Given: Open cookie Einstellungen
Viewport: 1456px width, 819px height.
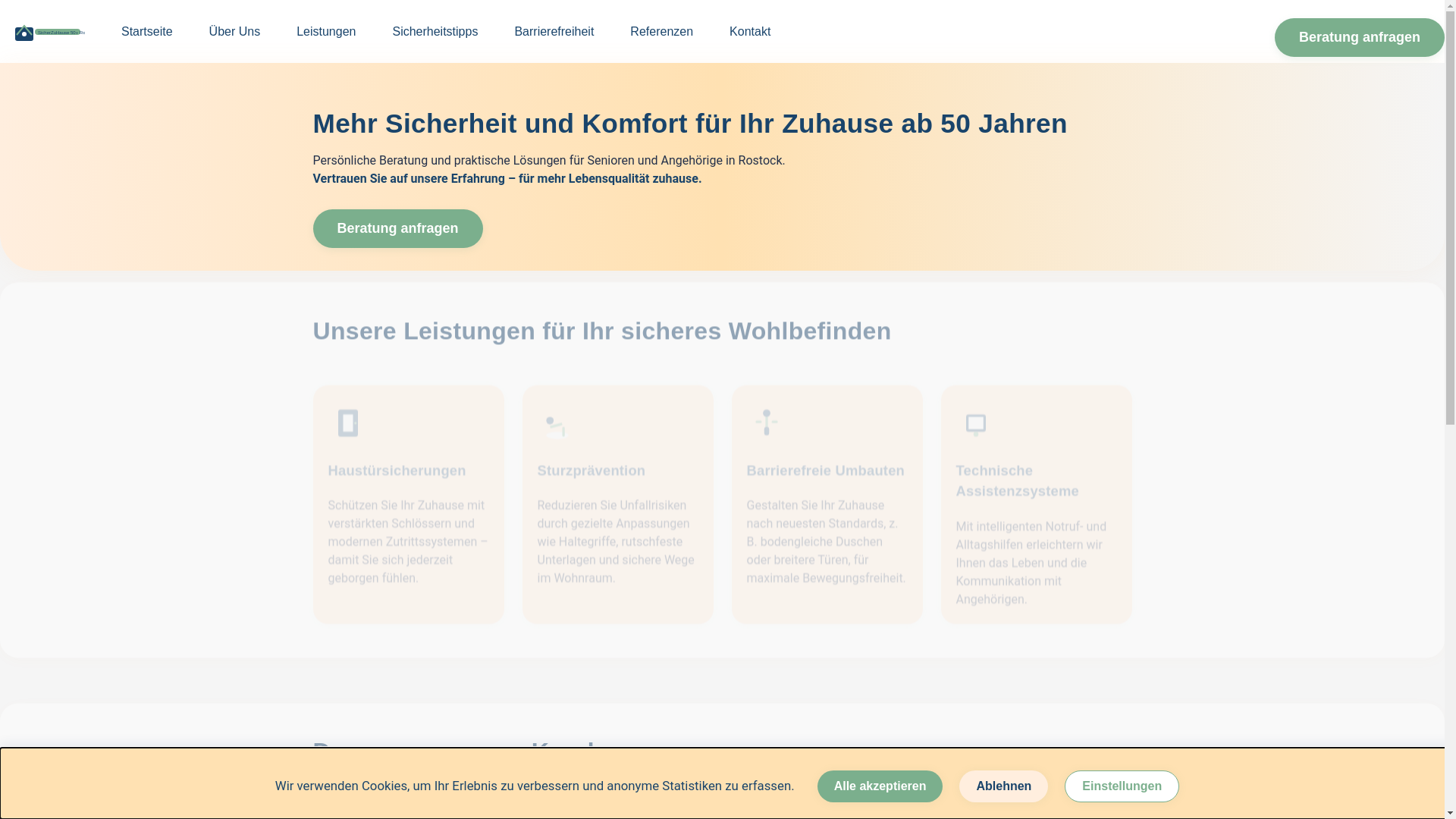Looking at the screenshot, I should pos(1121,786).
